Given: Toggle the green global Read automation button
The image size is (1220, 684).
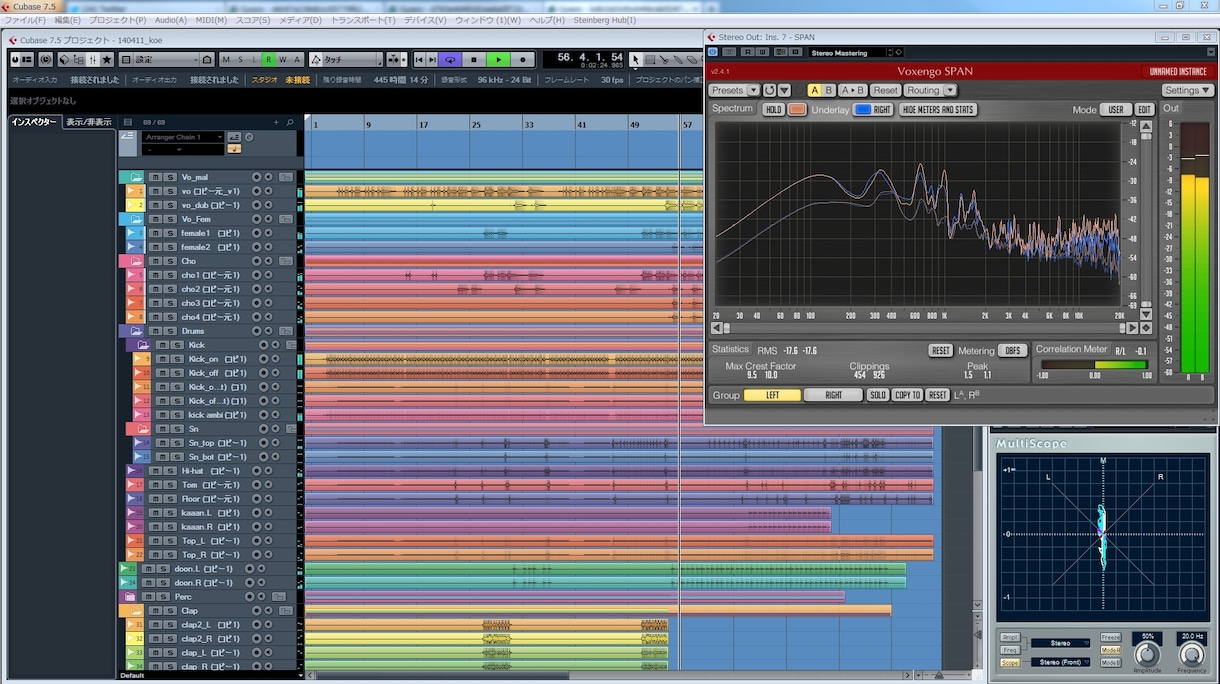Looking at the screenshot, I should pos(269,60).
